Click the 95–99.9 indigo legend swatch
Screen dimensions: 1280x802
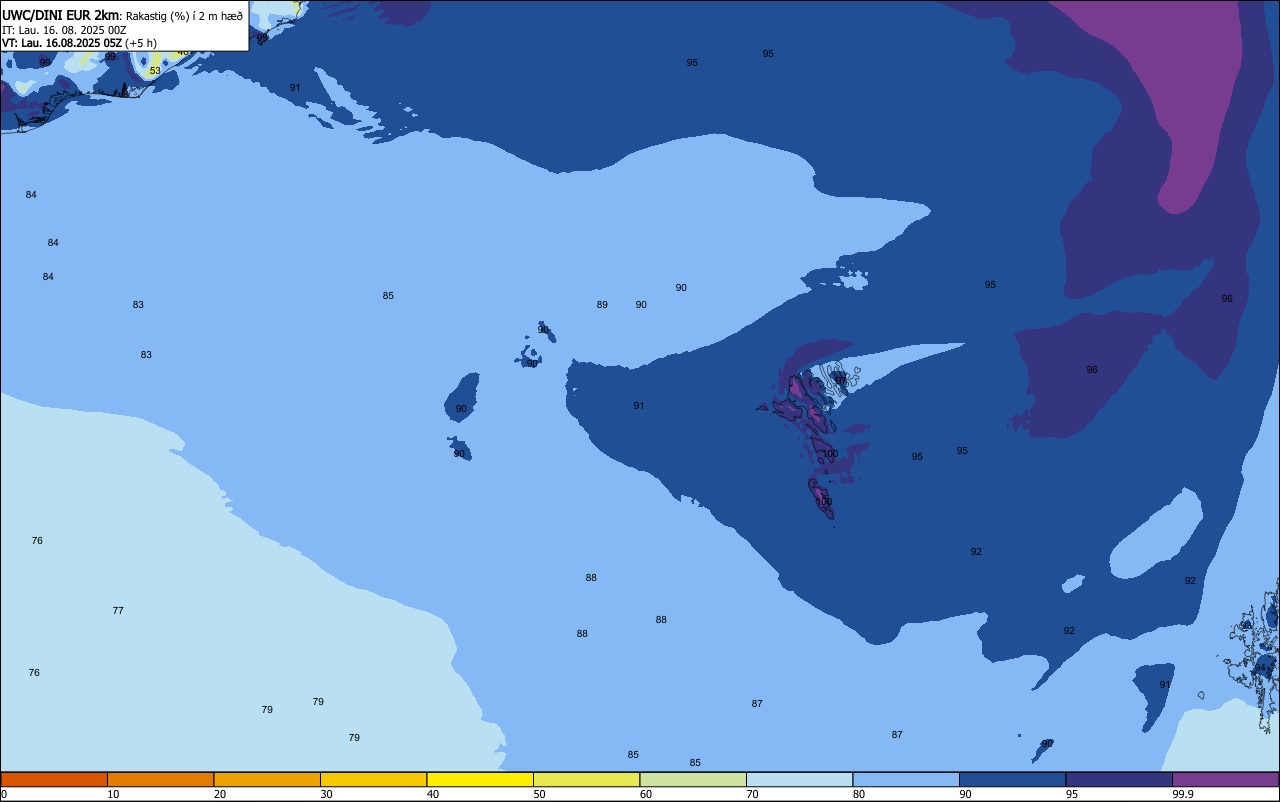pos(1119,779)
